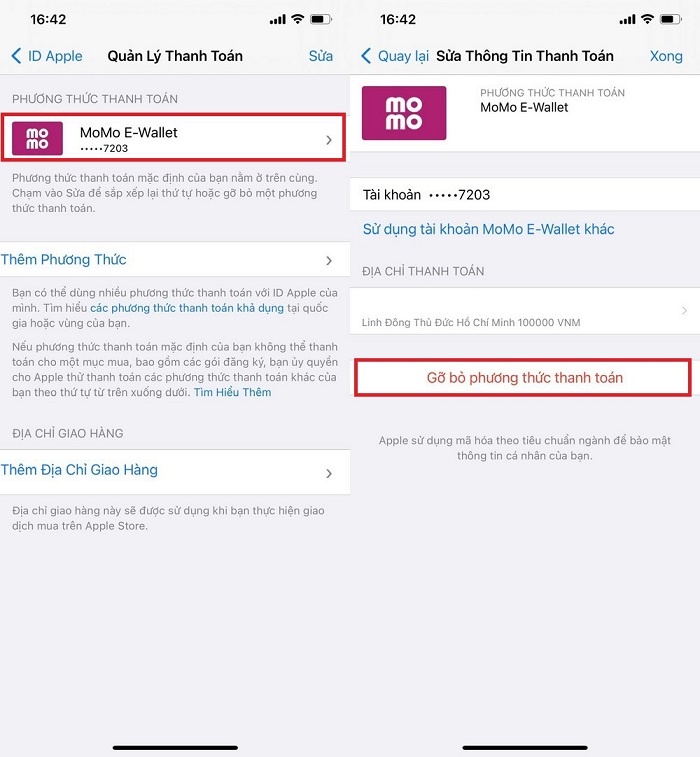The width and height of the screenshot is (700, 757).
Task: Tap the right screen's Wi-Fi icon
Action: (647, 19)
